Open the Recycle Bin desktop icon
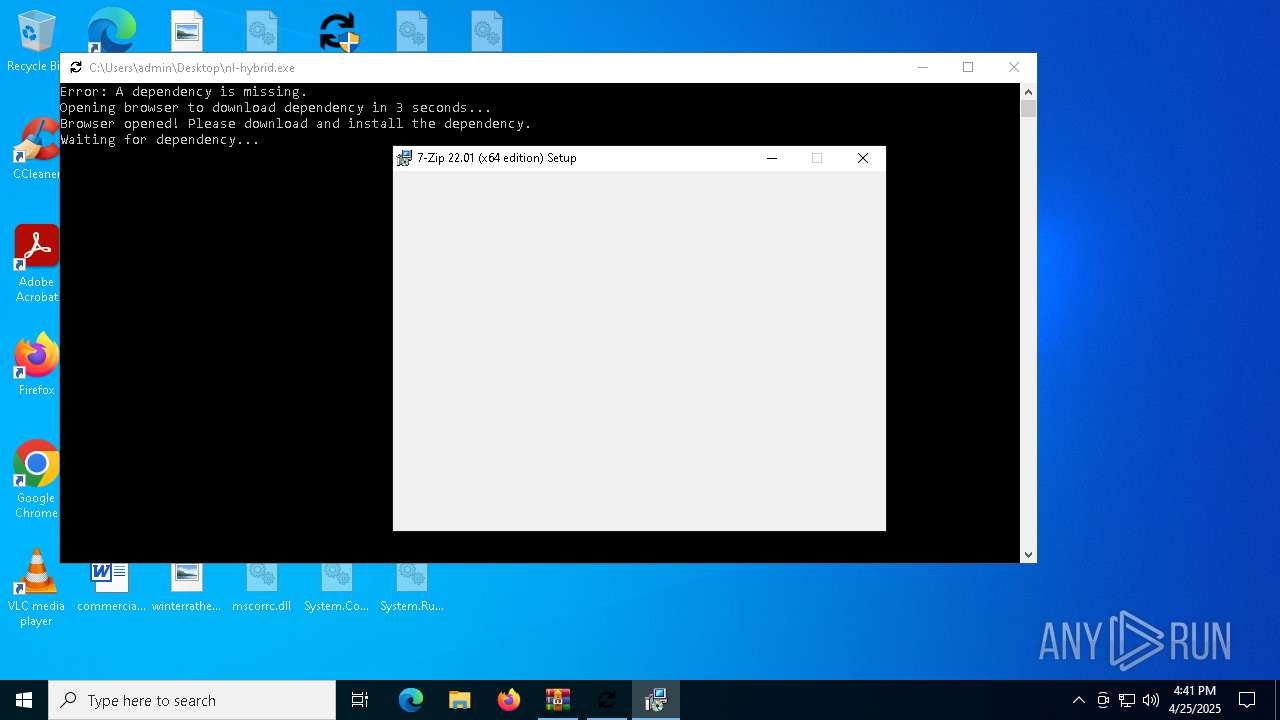This screenshot has height=720, width=1280. 36,42
